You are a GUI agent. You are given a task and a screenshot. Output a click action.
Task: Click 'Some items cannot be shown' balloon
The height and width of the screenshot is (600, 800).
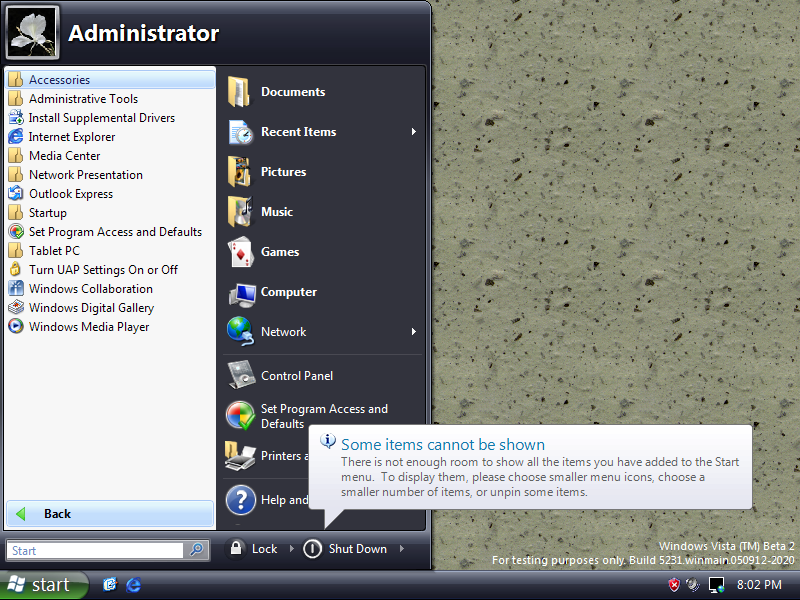531,467
